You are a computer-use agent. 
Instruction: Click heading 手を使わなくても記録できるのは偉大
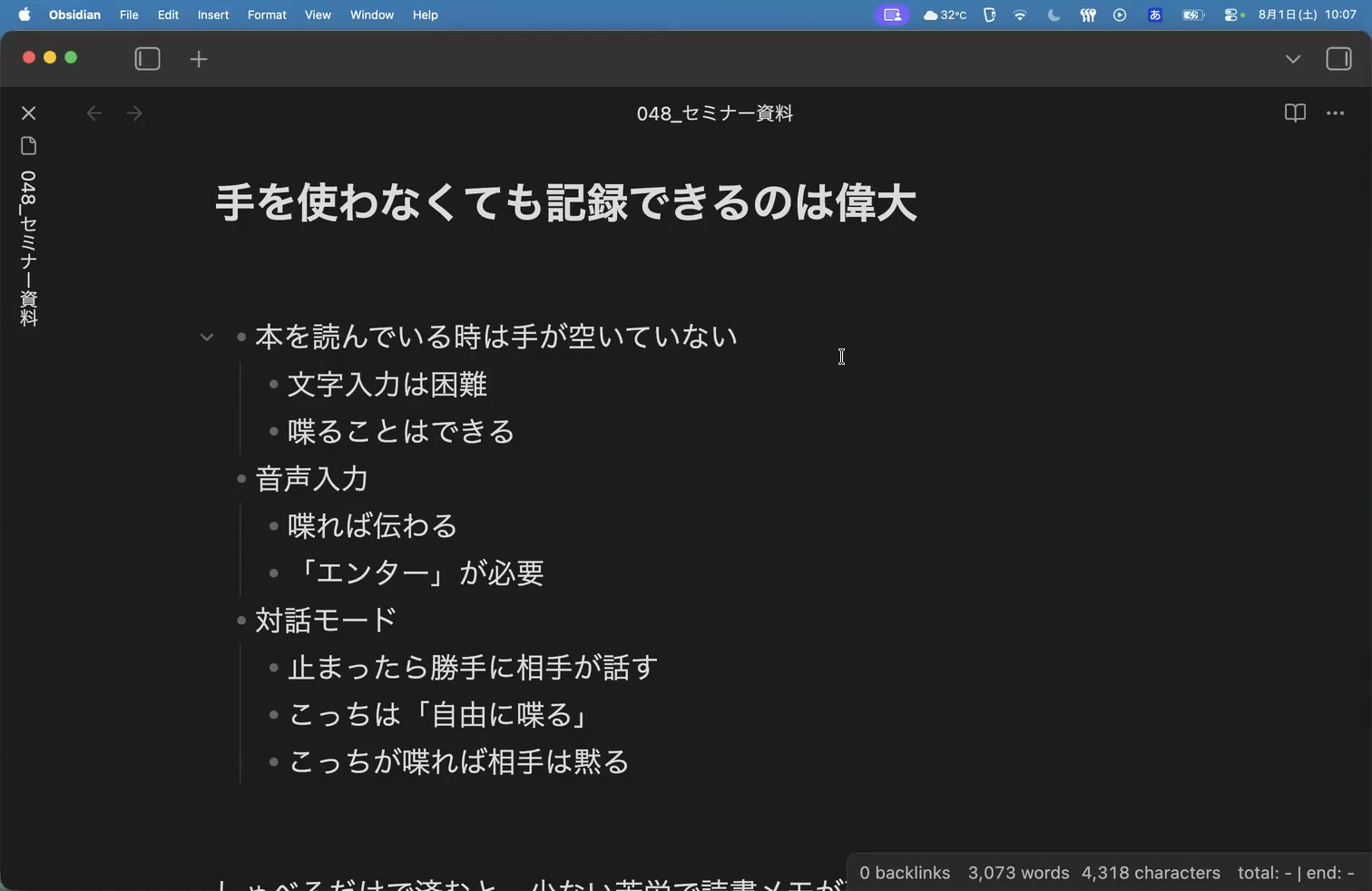(565, 201)
